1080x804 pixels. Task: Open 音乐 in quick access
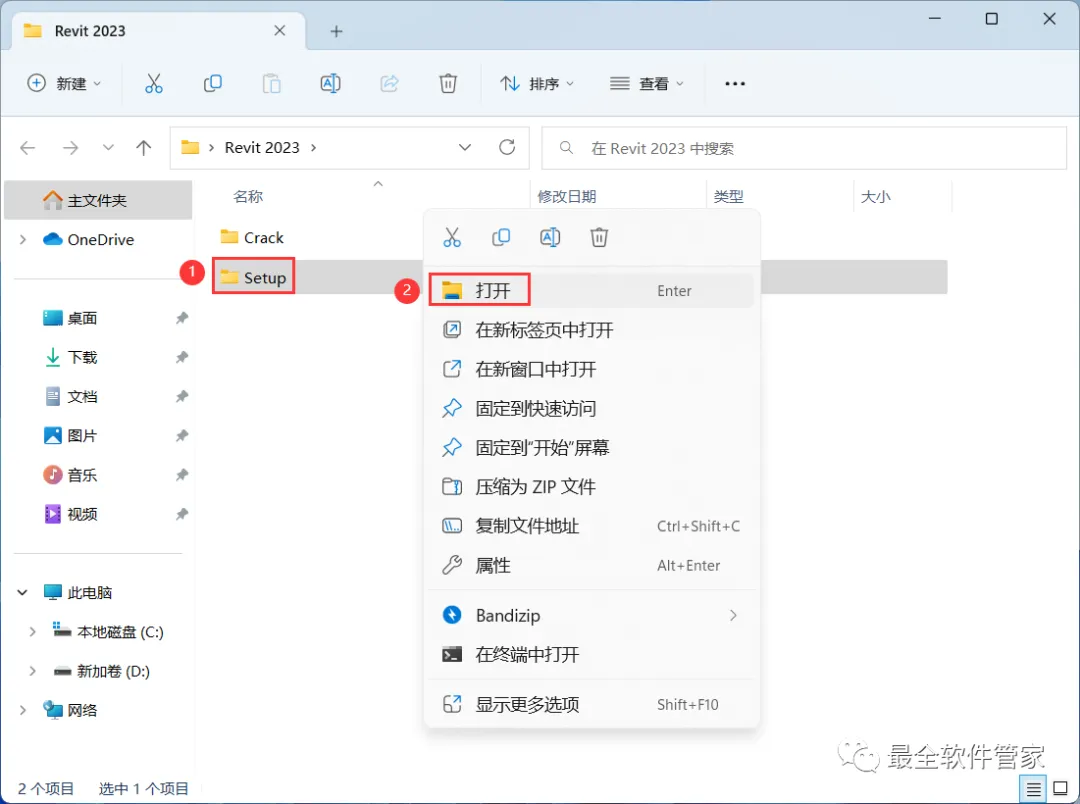coord(70,475)
